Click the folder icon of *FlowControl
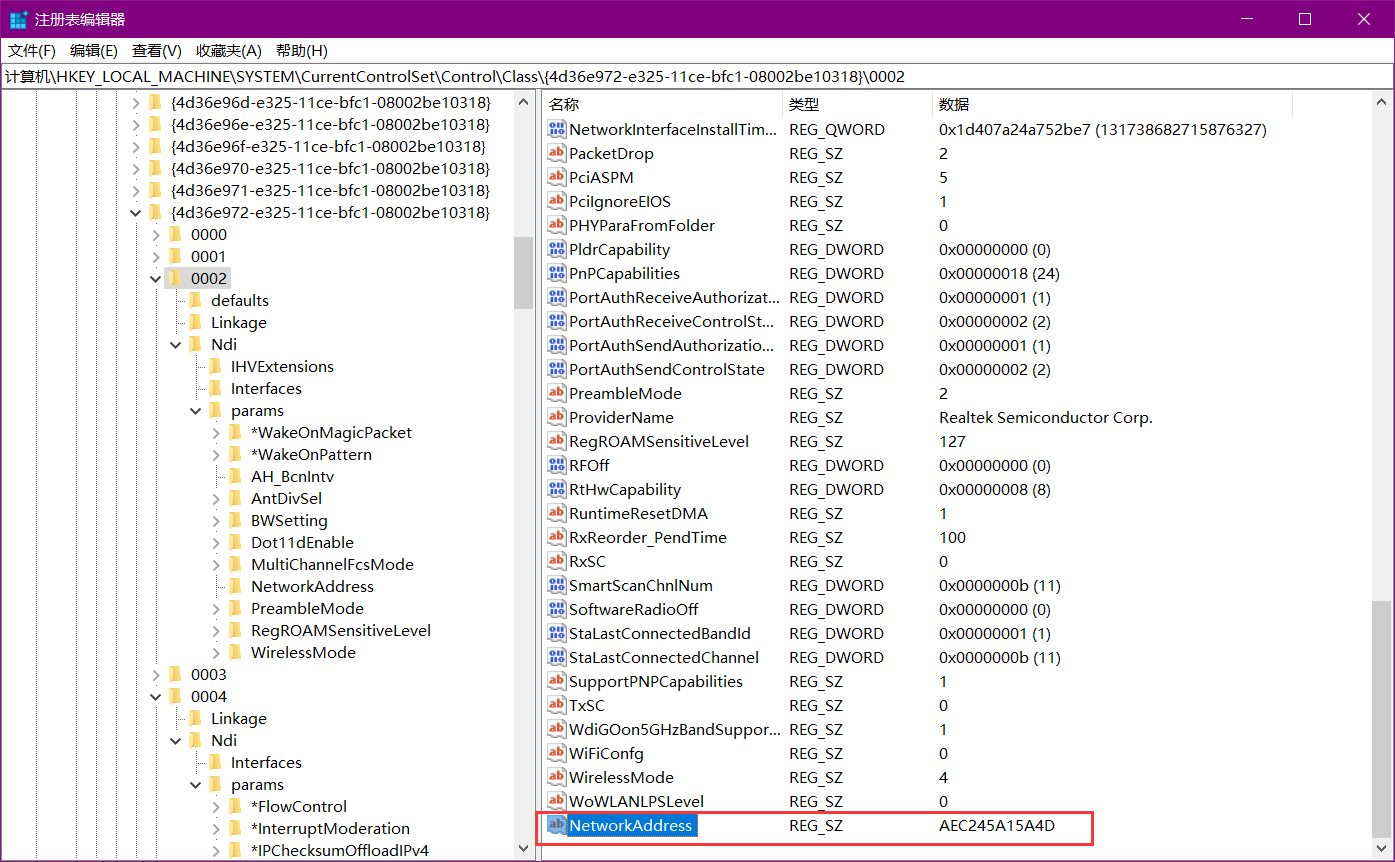This screenshot has height=862, width=1395. 235,806
